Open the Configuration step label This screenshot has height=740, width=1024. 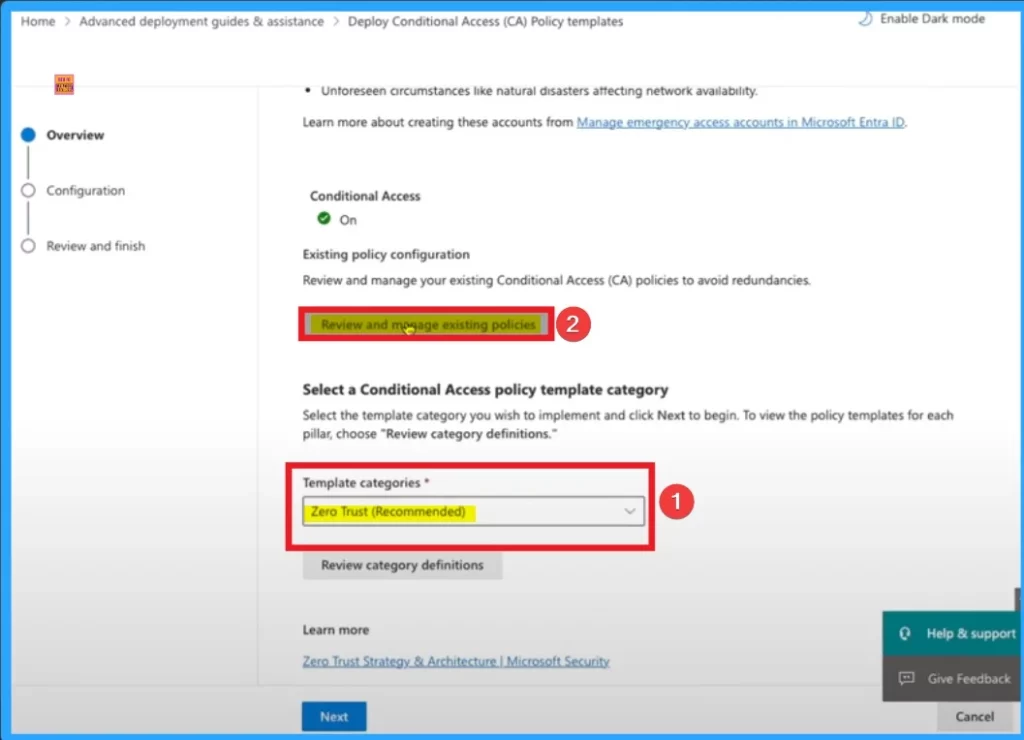86,191
